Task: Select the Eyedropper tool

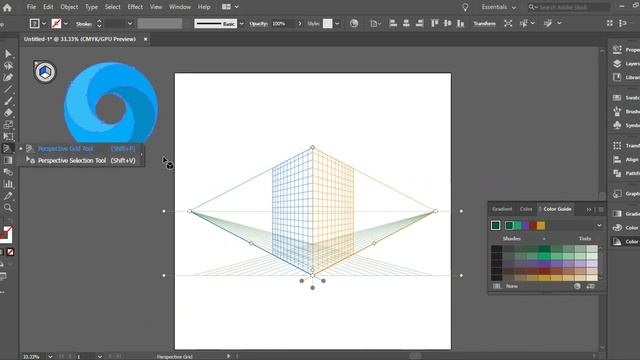Action: click(x=8, y=196)
